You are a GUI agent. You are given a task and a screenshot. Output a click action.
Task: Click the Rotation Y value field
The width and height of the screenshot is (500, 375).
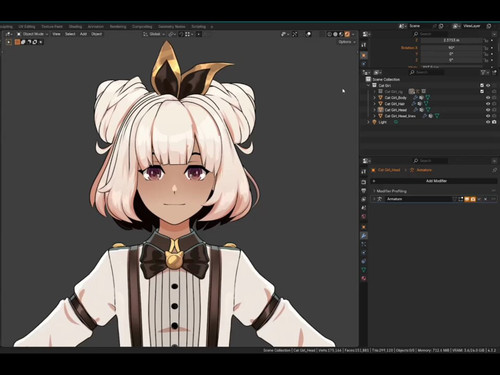[451, 54]
